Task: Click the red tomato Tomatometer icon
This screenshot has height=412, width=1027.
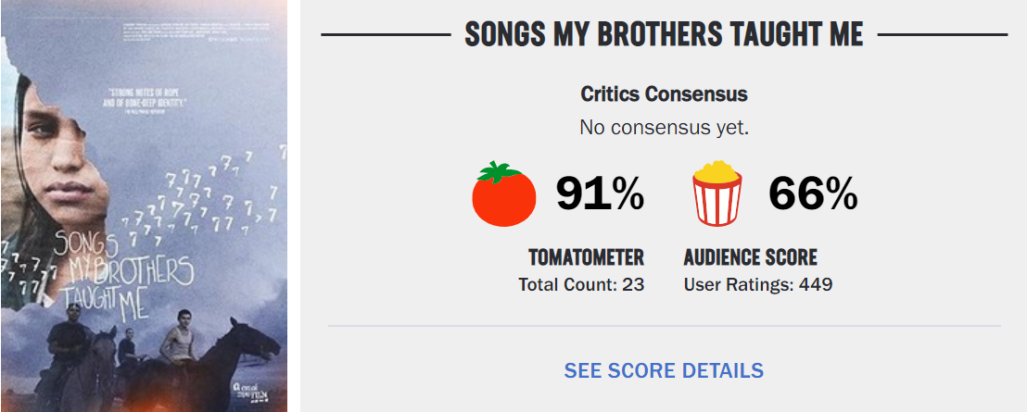Action: click(x=504, y=194)
